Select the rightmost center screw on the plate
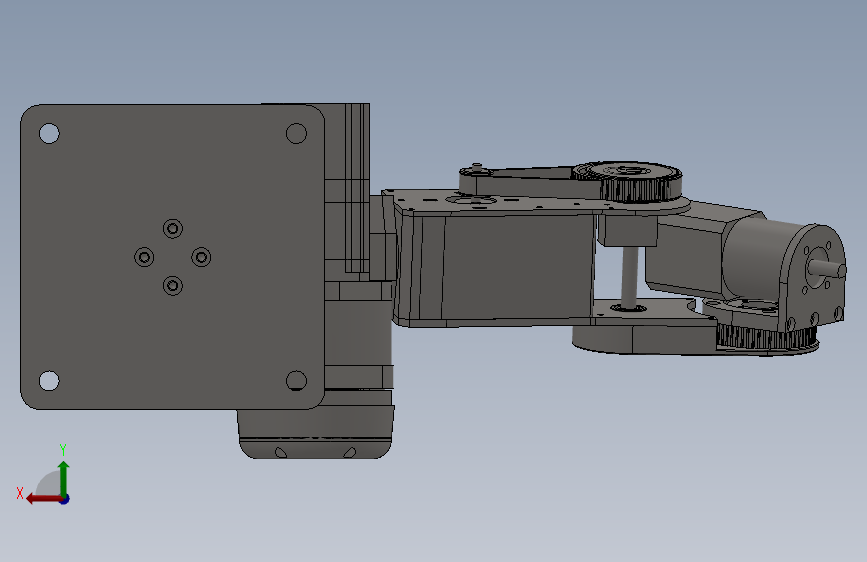Screen dimensions: 867x562 click(201, 257)
